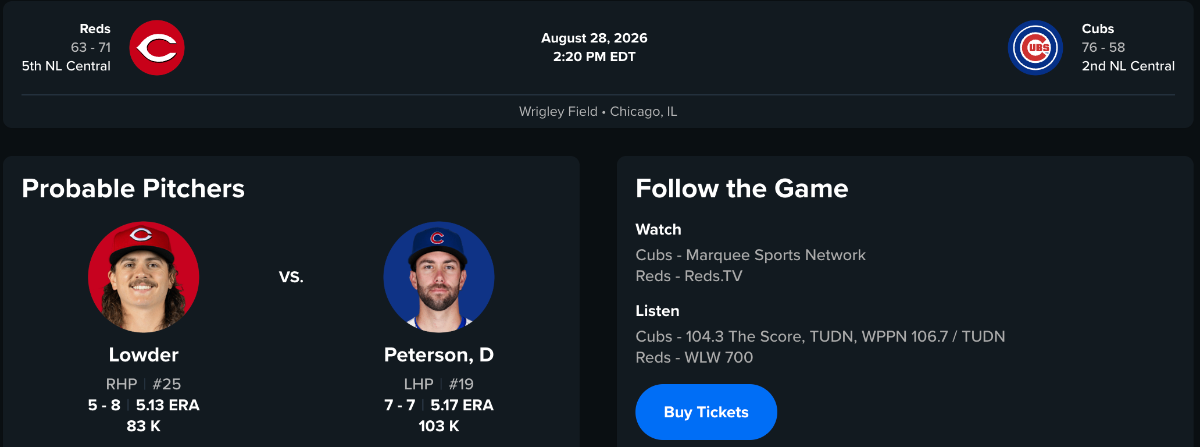
Task: Select the Cubs team name
Action: coord(1097,29)
